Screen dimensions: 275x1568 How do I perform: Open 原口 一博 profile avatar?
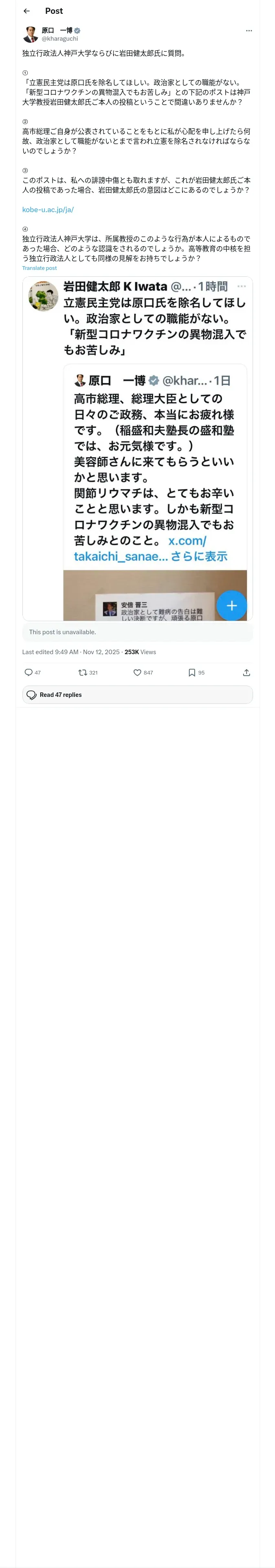[x=31, y=34]
